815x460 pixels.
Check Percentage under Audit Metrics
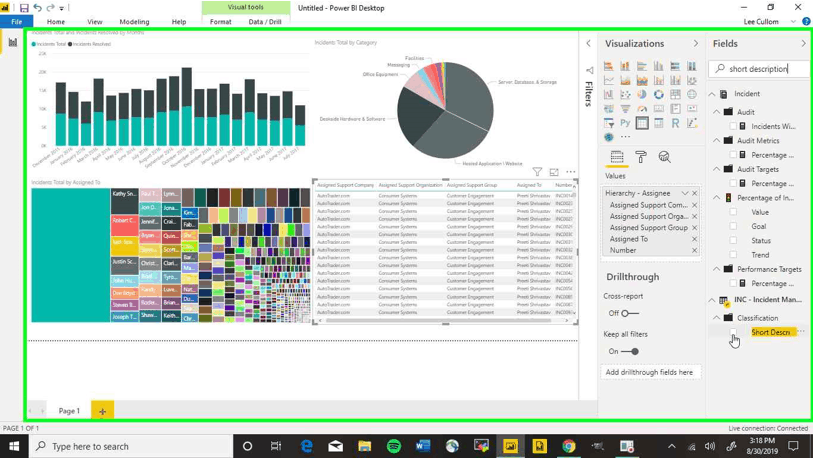[x=733, y=155]
